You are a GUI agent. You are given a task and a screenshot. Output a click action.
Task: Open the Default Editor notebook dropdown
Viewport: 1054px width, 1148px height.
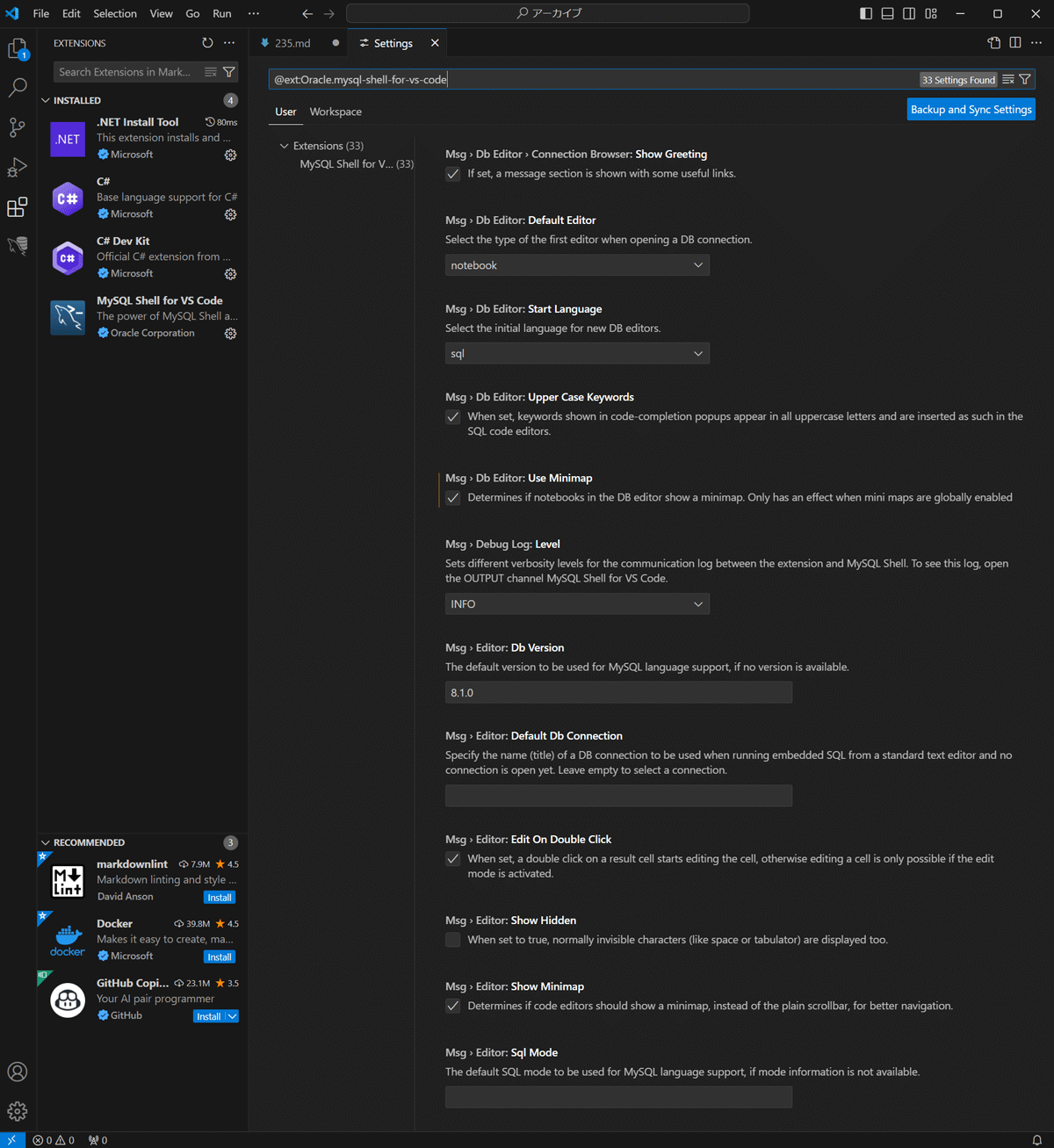(x=577, y=265)
